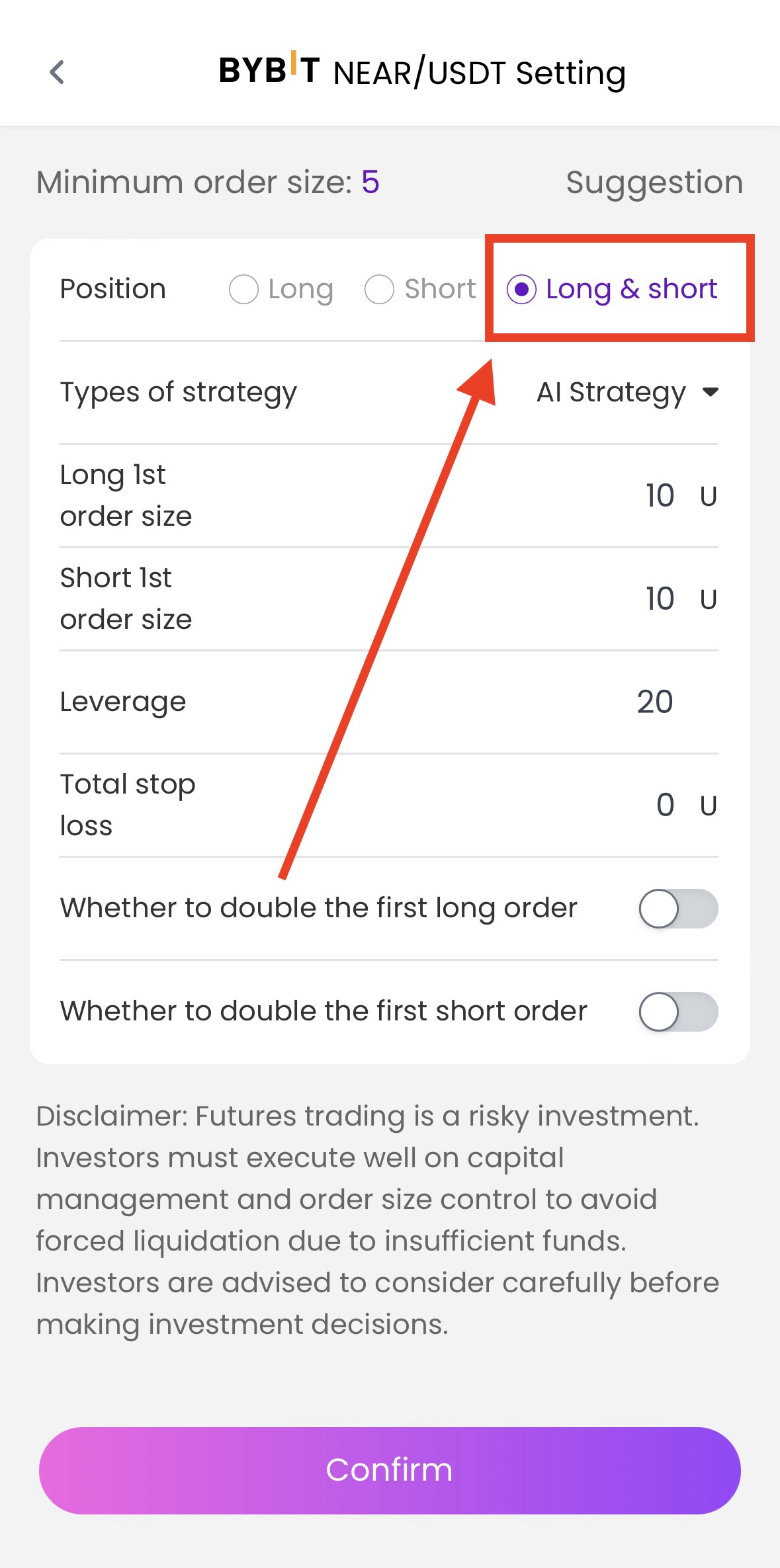Choose the Long & short position option
Screen dimensions: 780x1568
pyautogui.click(x=522, y=290)
